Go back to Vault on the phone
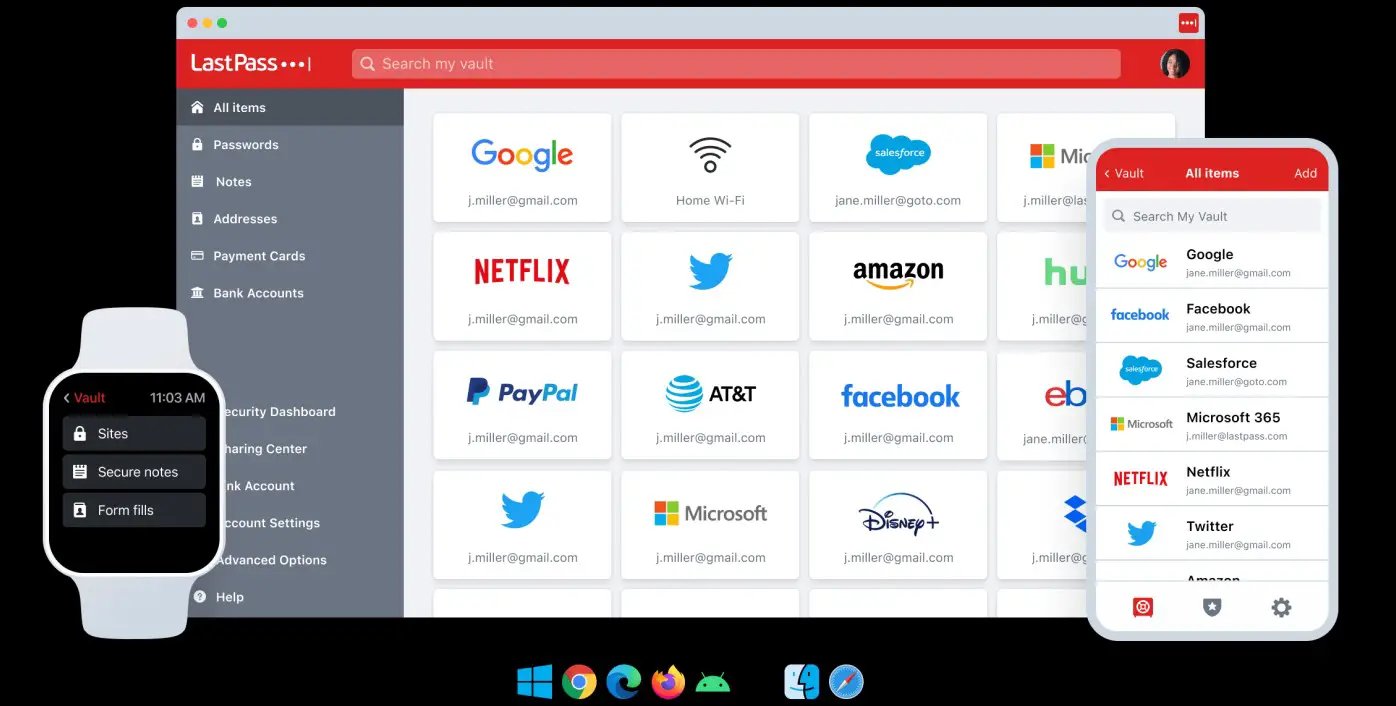This screenshot has height=706, width=1396. click(1124, 173)
